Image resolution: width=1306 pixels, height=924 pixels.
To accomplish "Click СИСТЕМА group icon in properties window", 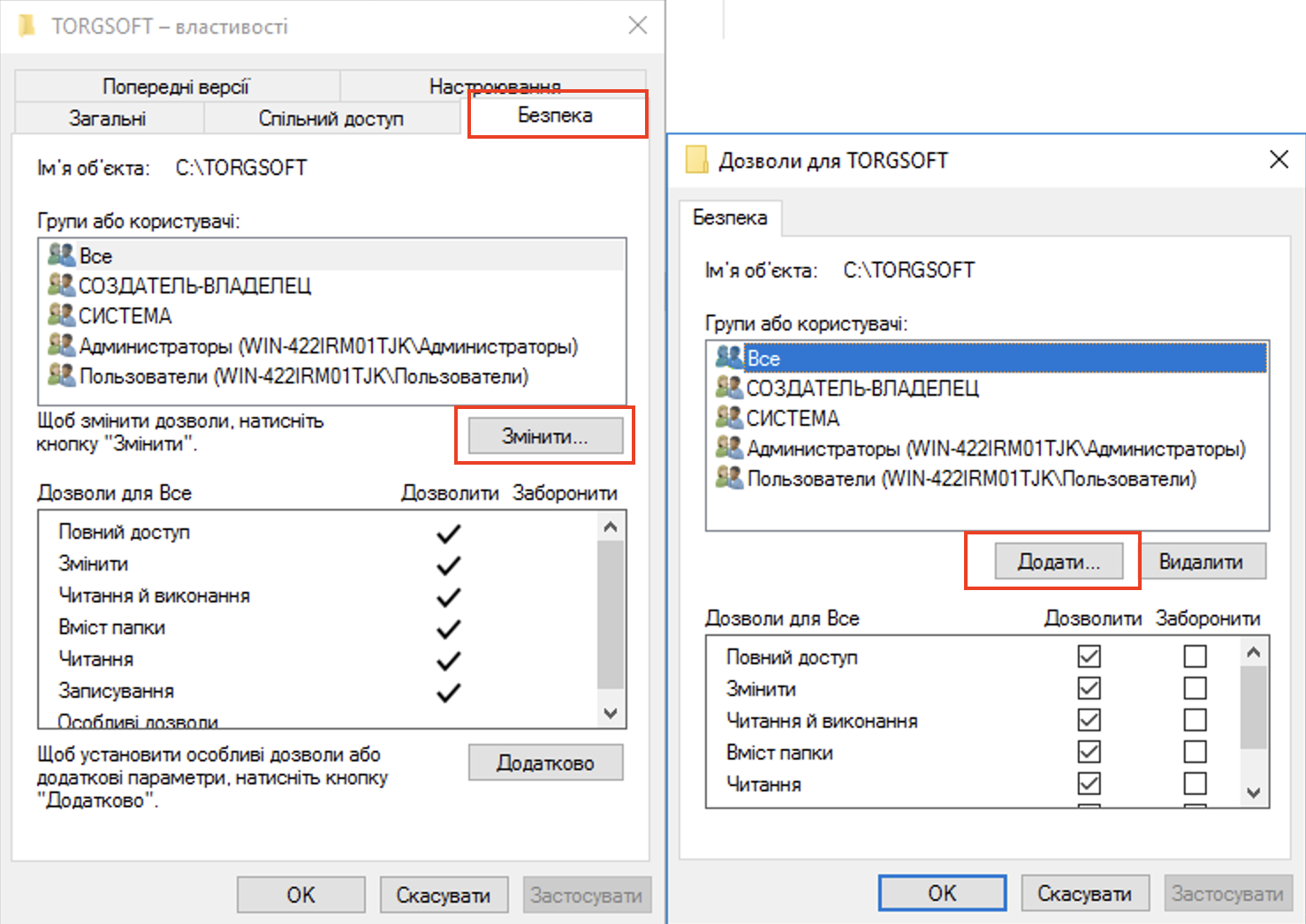I will tap(61, 314).
